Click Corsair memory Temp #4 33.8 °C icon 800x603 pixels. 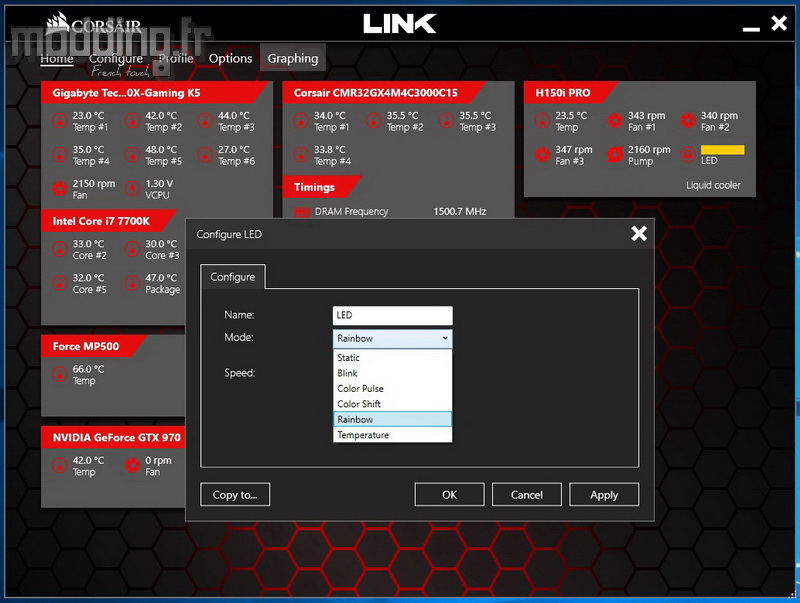(301, 155)
